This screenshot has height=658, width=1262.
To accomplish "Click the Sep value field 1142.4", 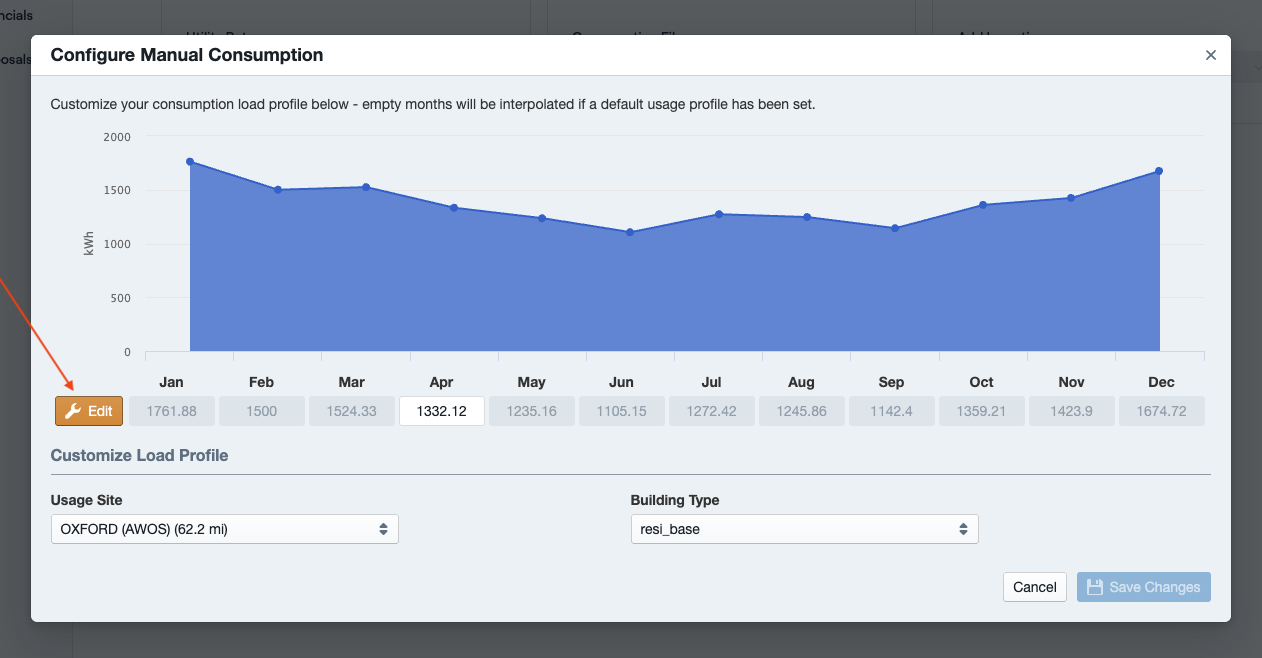I will [892, 411].
